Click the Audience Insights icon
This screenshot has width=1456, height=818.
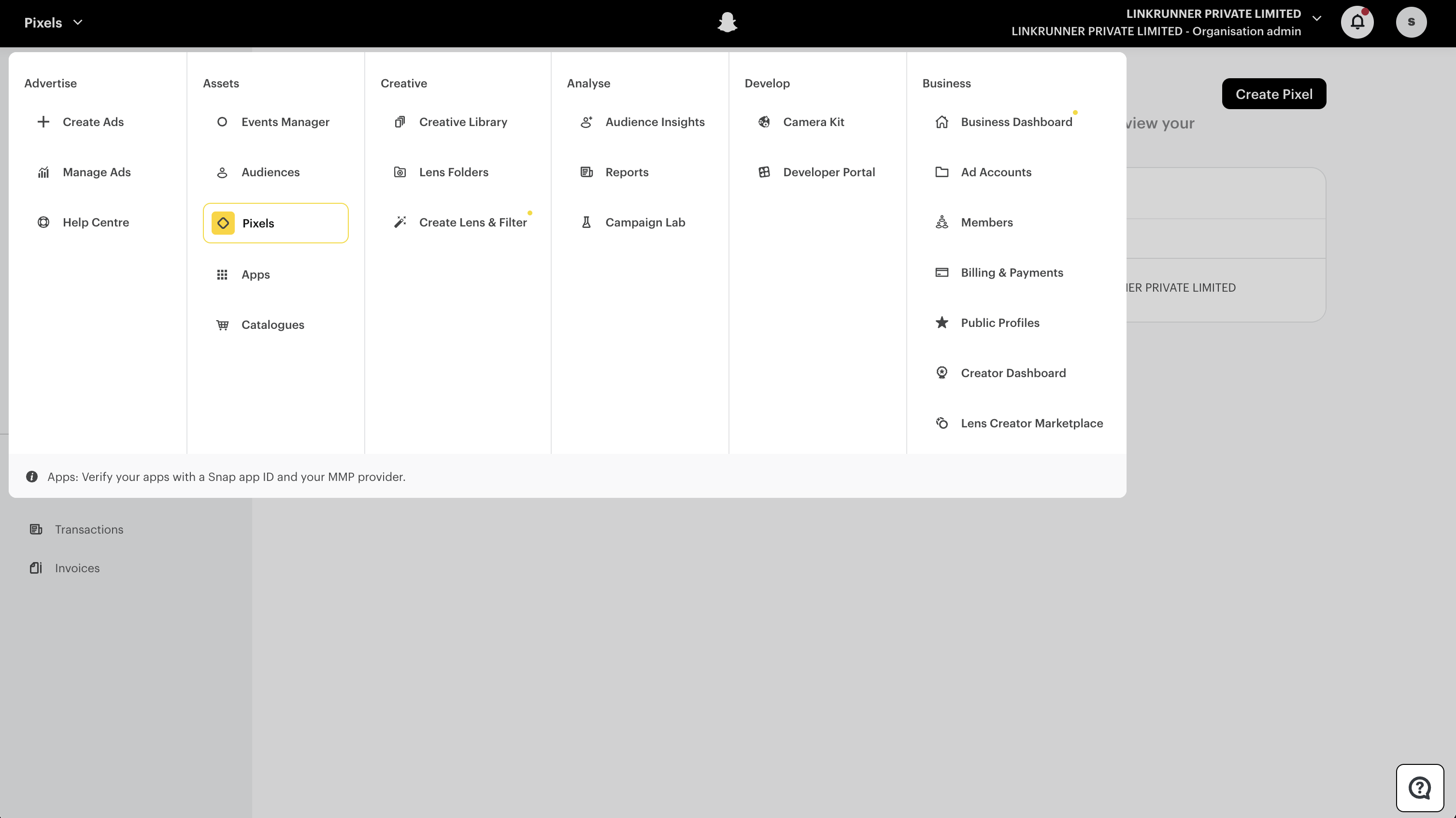586,122
